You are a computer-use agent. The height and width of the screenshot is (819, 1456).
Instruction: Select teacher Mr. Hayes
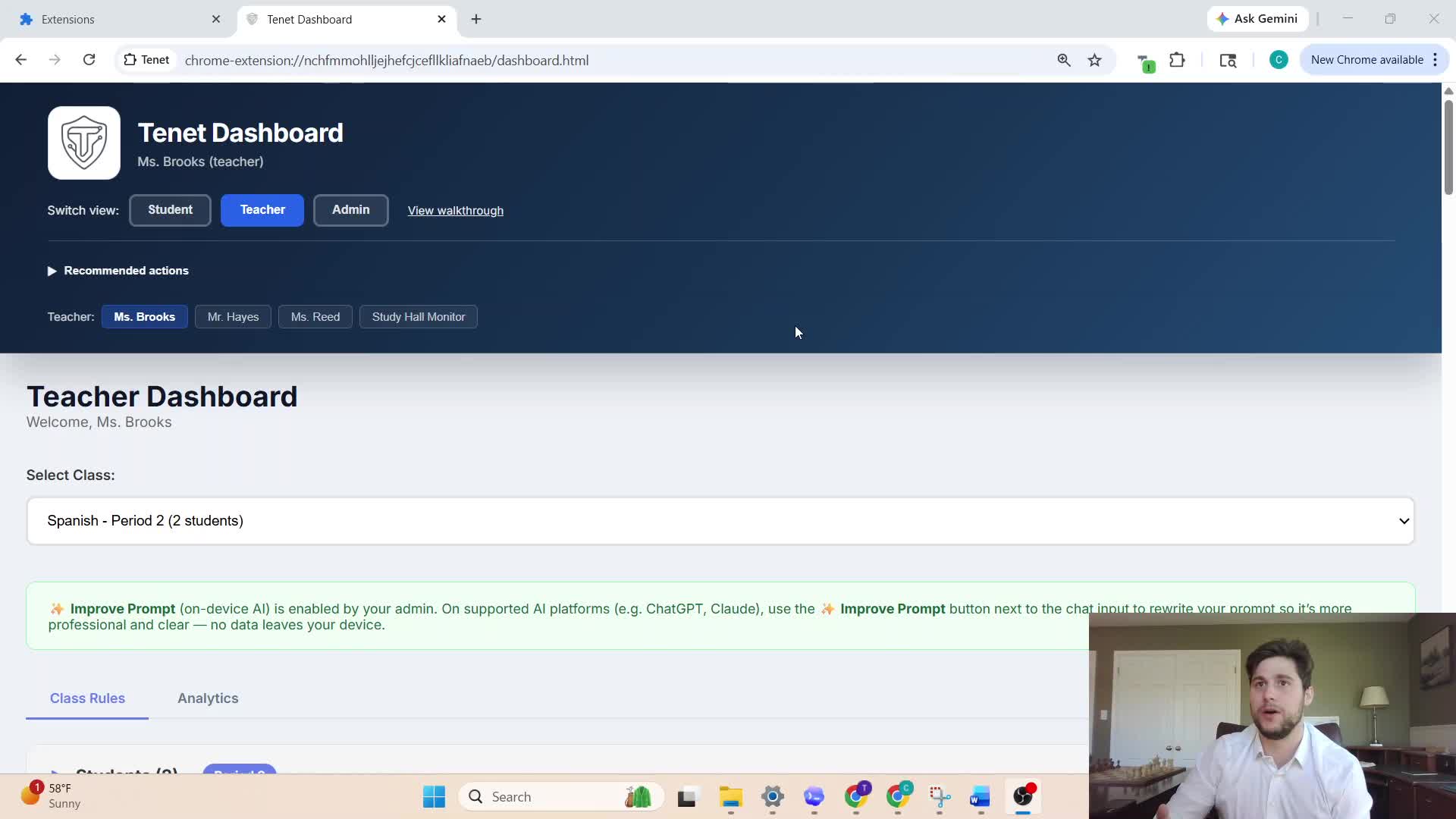pos(233,317)
